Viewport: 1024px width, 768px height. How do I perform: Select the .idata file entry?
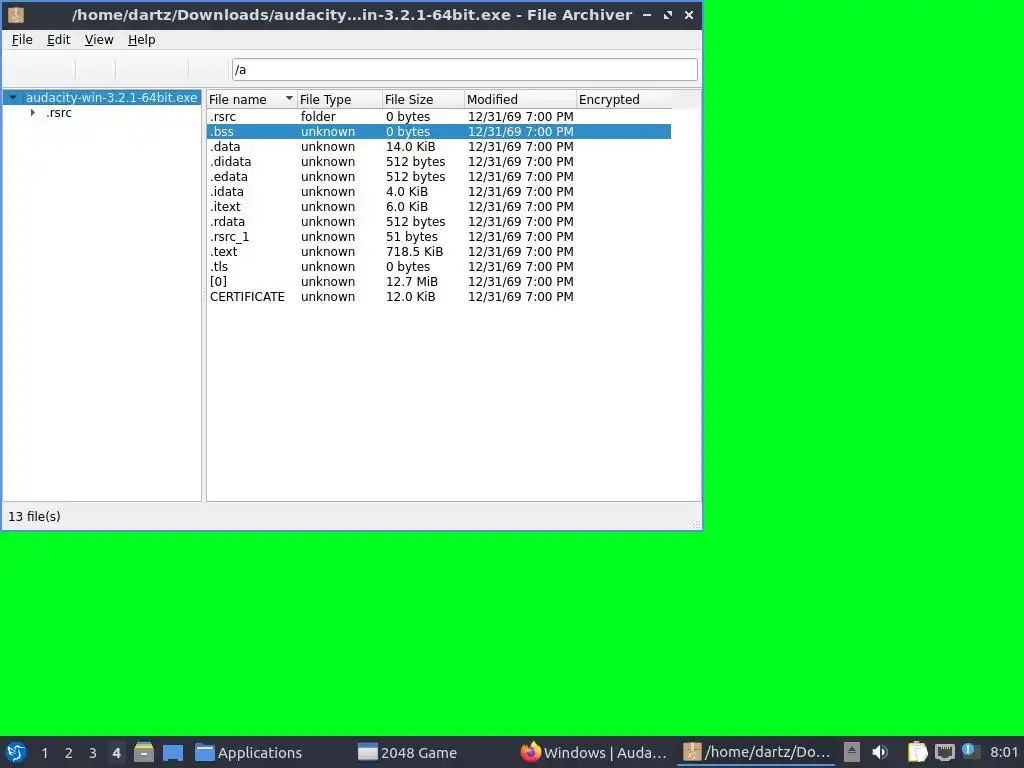[439, 191]
